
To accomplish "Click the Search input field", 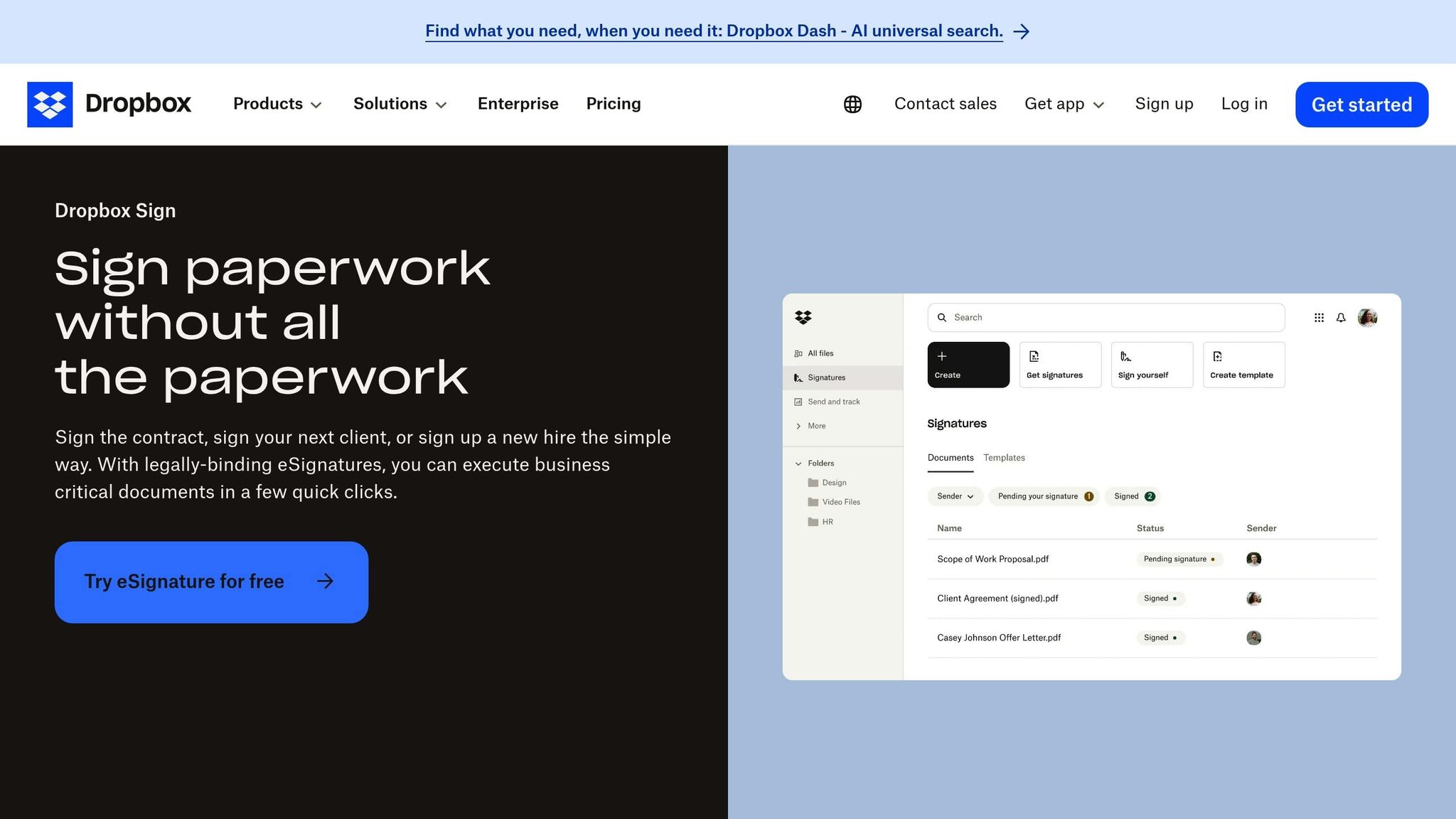I will click(x=1106, y=318).
